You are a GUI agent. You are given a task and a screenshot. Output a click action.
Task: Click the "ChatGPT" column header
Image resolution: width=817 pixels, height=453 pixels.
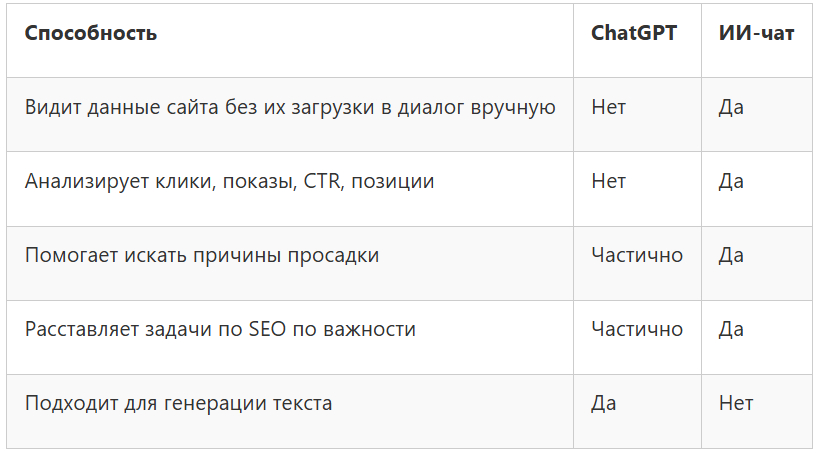pyautogui.click(x=634, y=33)
